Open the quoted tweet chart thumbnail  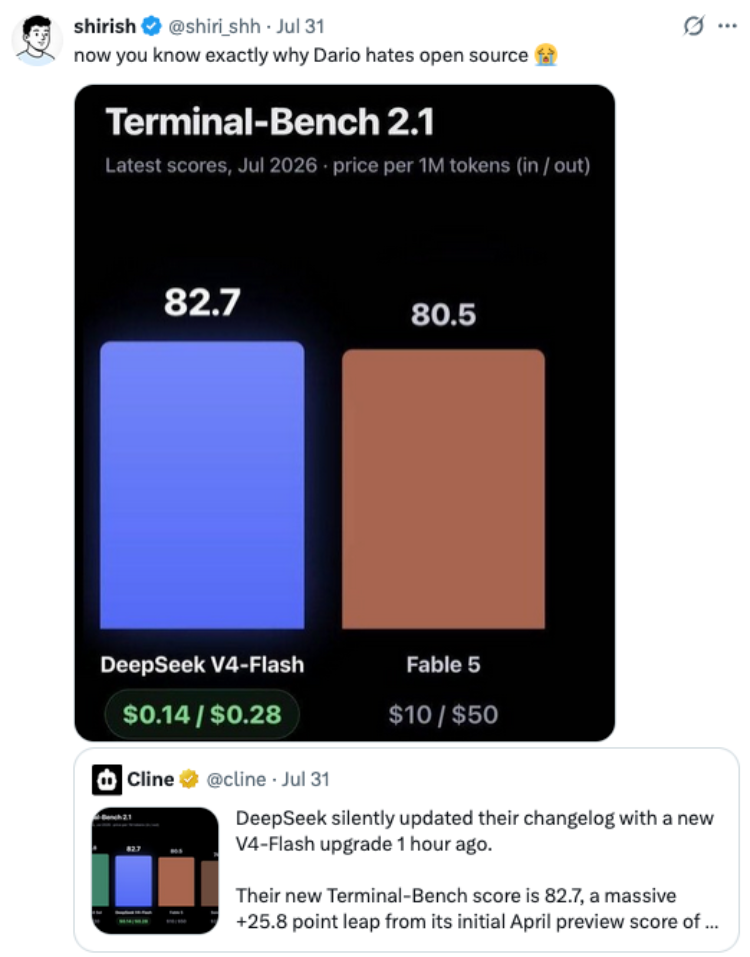(x=155, y=870)
